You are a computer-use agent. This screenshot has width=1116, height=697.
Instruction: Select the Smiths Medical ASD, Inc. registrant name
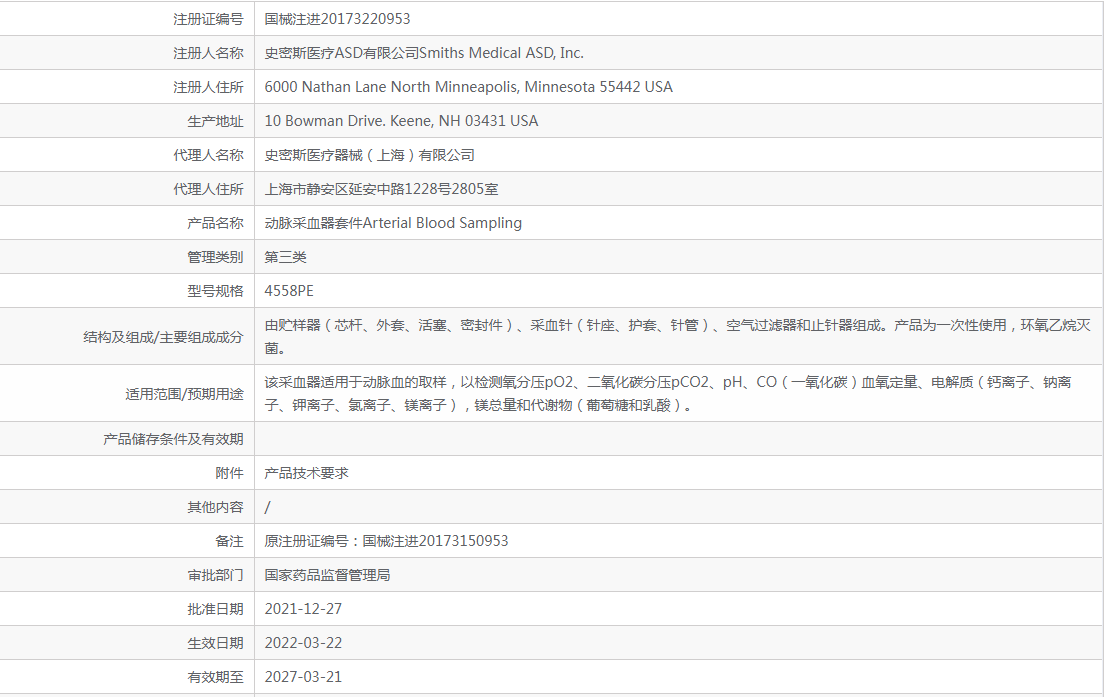tap(424, 53)
